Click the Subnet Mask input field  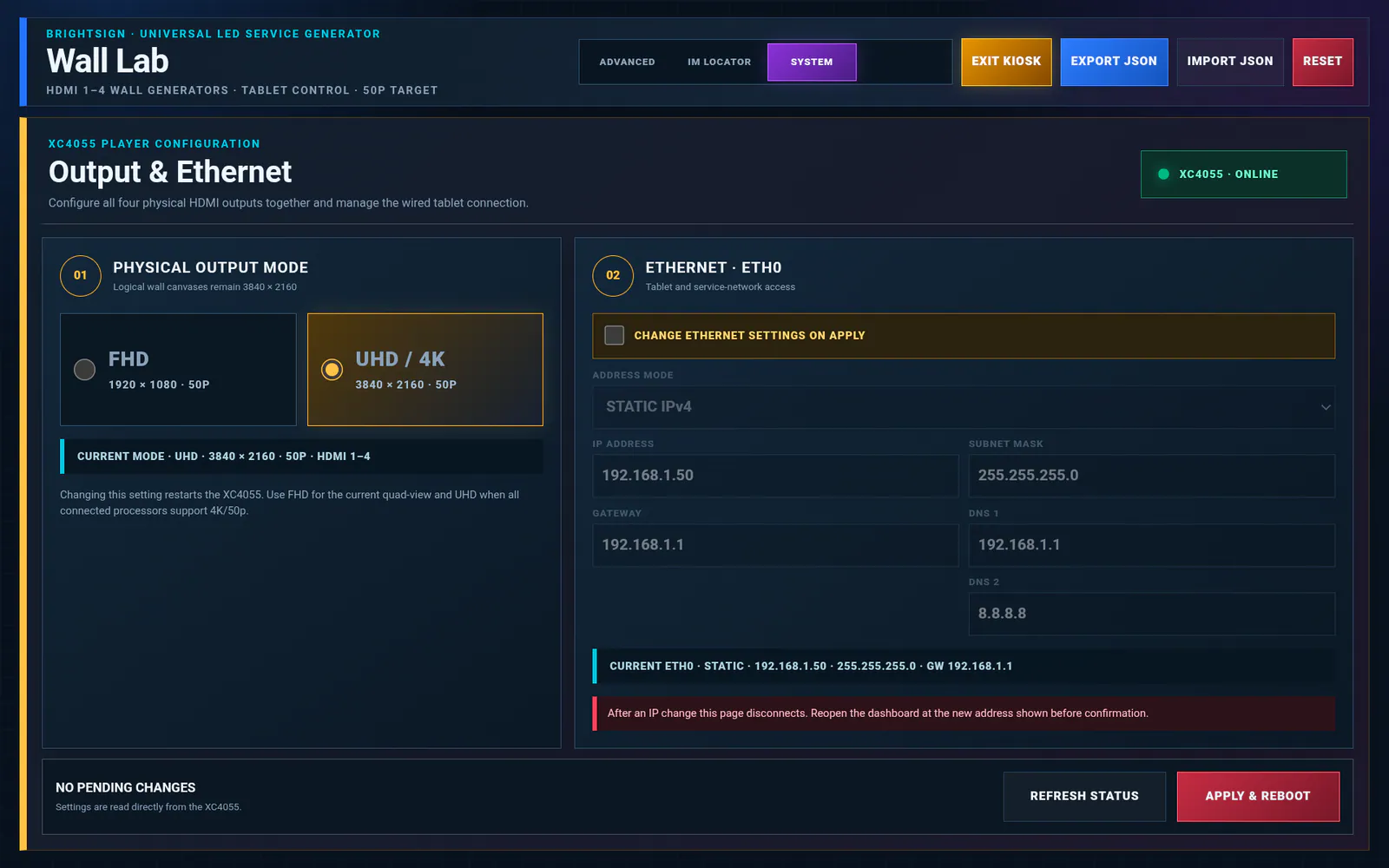click(x=1152, y=476)
